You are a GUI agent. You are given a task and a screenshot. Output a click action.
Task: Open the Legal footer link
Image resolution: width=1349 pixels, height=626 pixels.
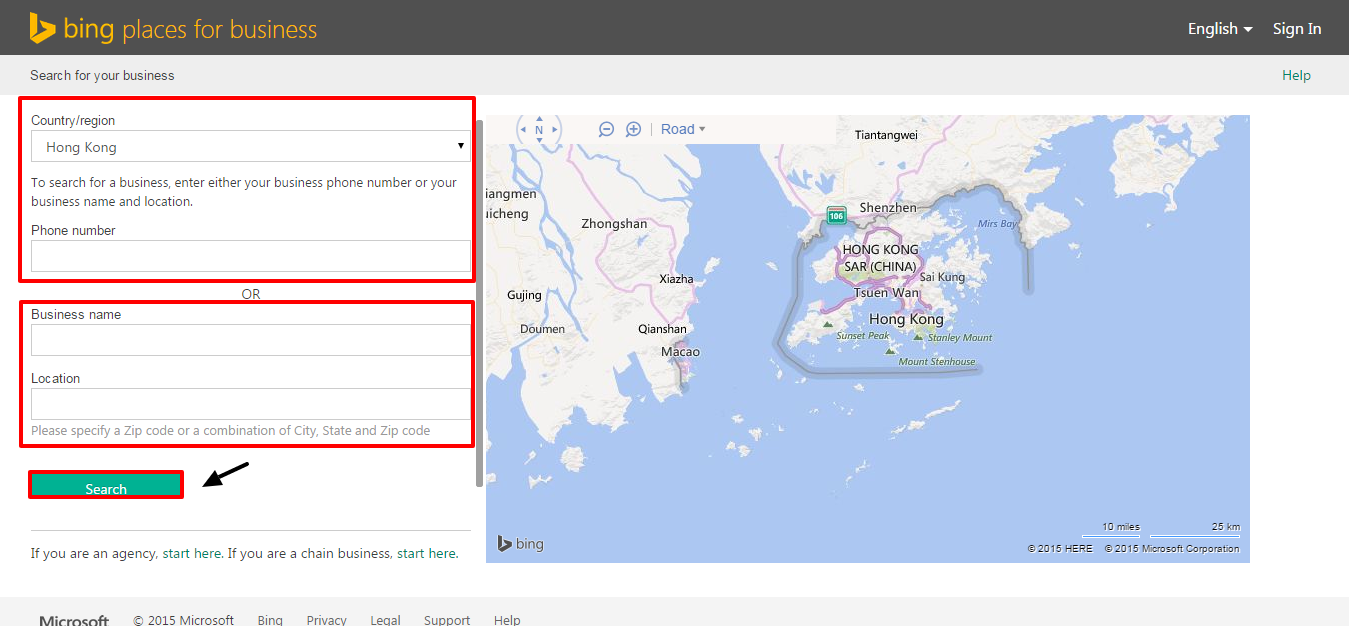pos(385,620)
